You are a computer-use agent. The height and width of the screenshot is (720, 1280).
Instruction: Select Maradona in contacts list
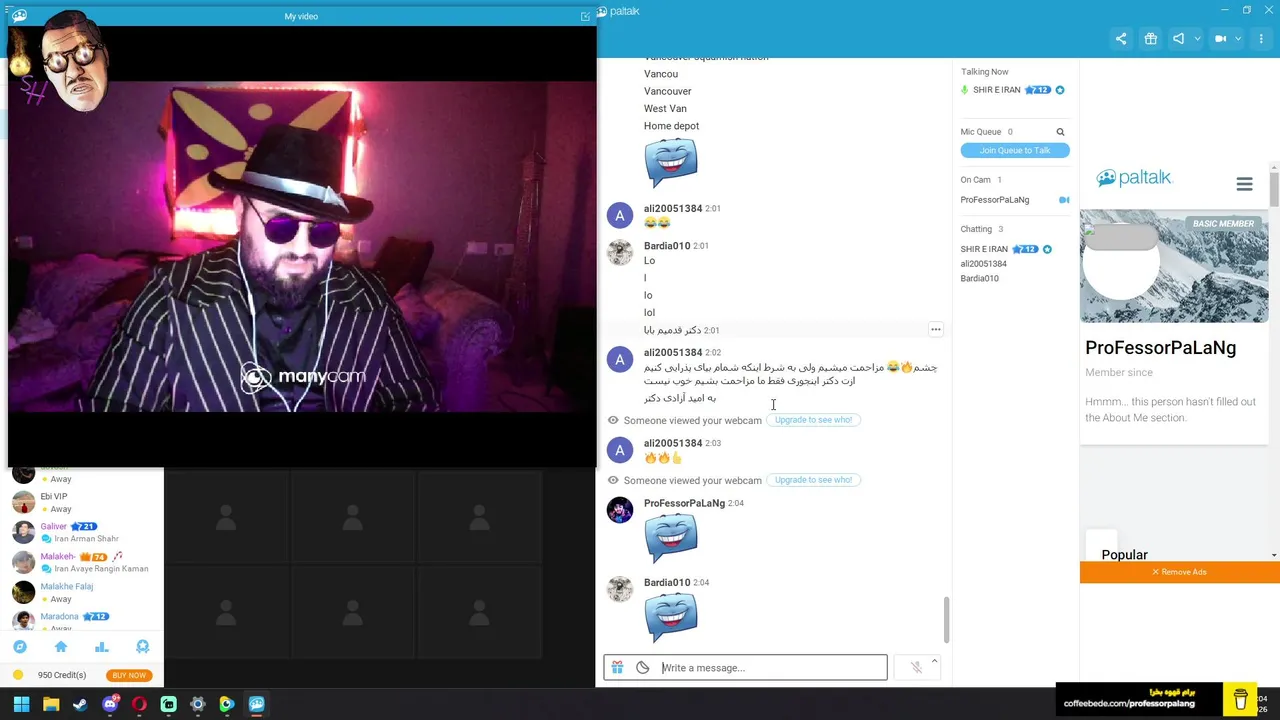[x=59, y=616]
